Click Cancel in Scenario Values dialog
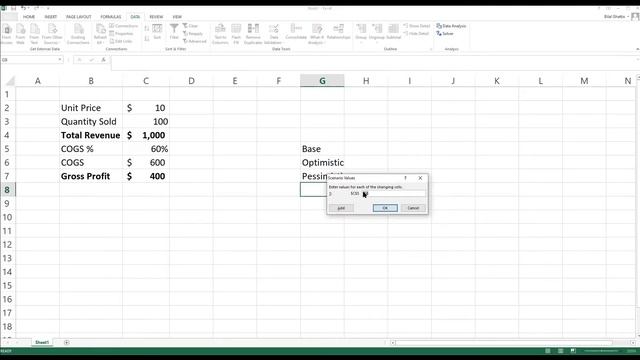Image resolution: width=640 pixels, height=360 pixels. pos(413,208)
